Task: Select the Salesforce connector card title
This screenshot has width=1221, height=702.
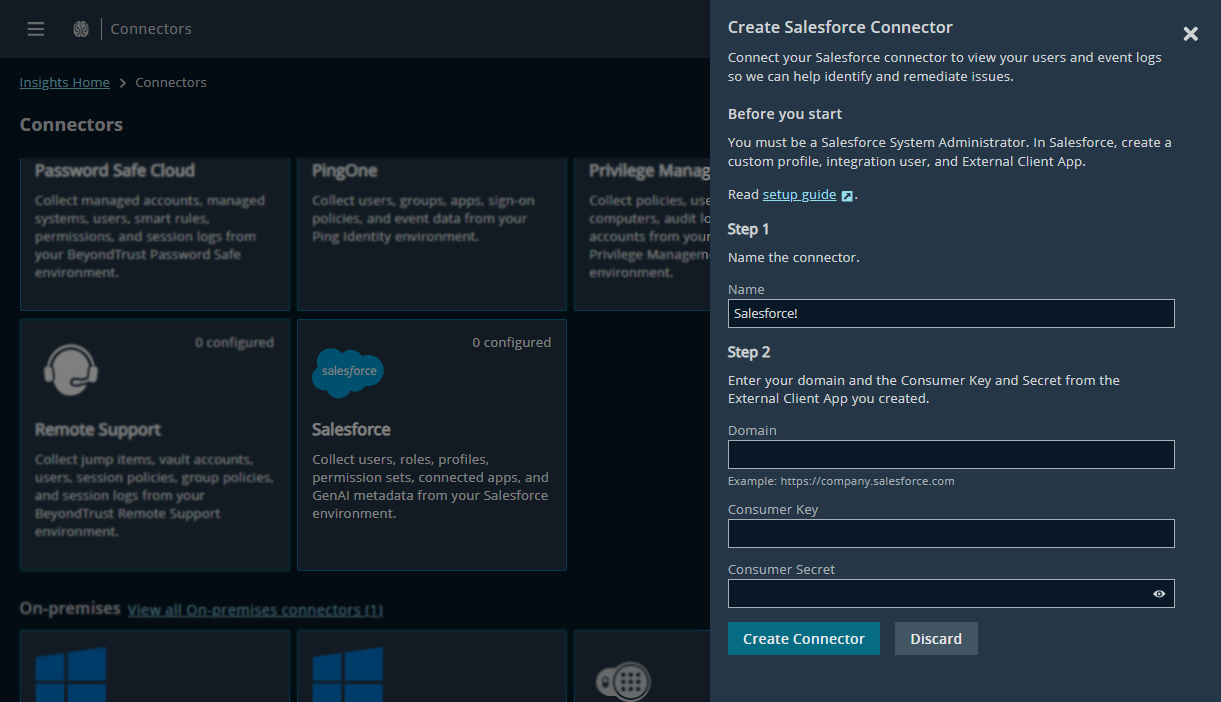Action: [351, 429]
